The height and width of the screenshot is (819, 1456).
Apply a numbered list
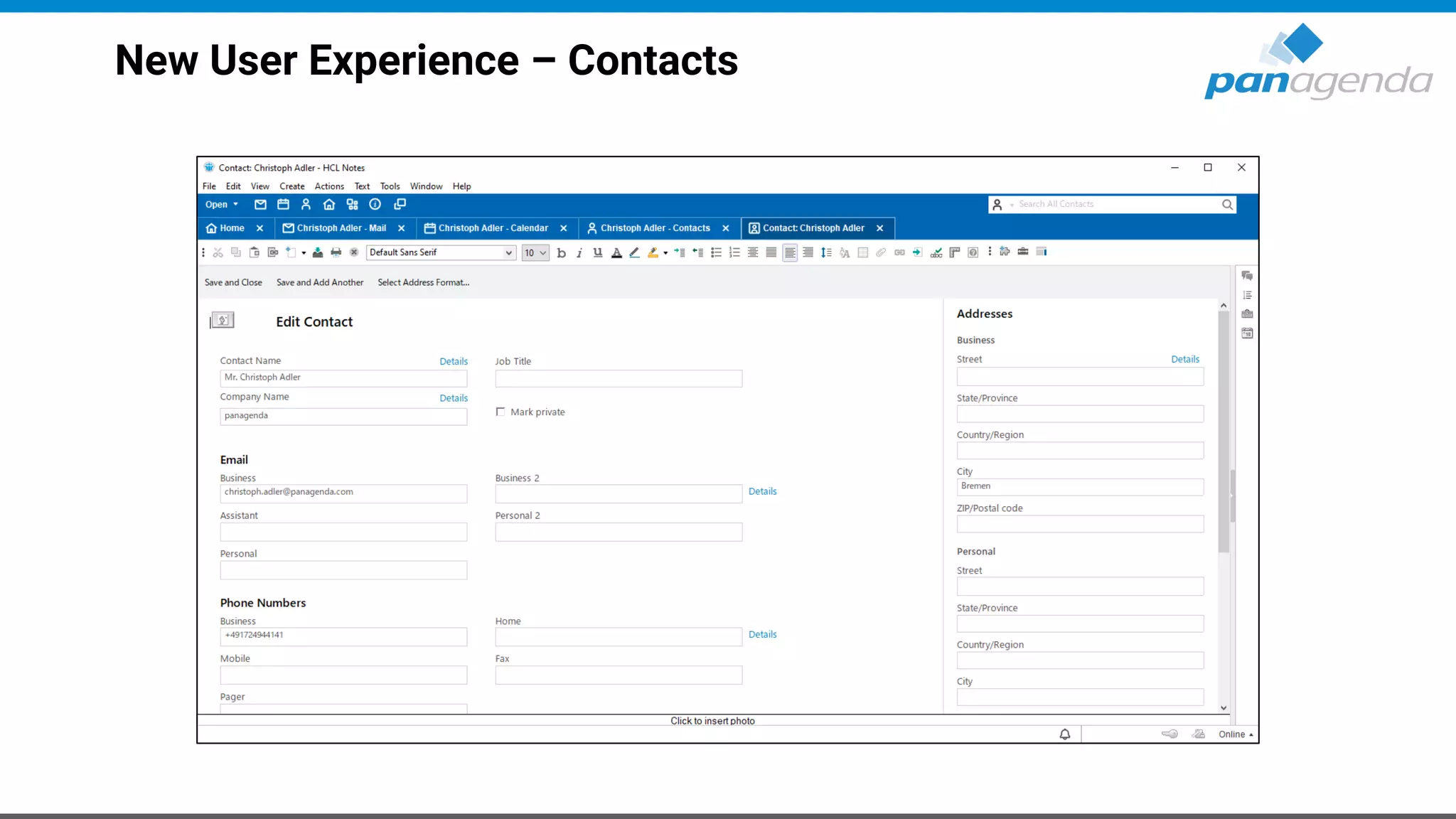click(734, 252)
